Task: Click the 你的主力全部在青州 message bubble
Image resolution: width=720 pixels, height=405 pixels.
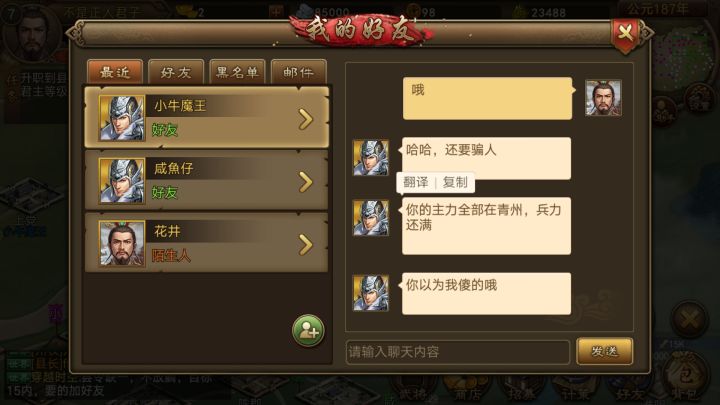Action: 486,226
